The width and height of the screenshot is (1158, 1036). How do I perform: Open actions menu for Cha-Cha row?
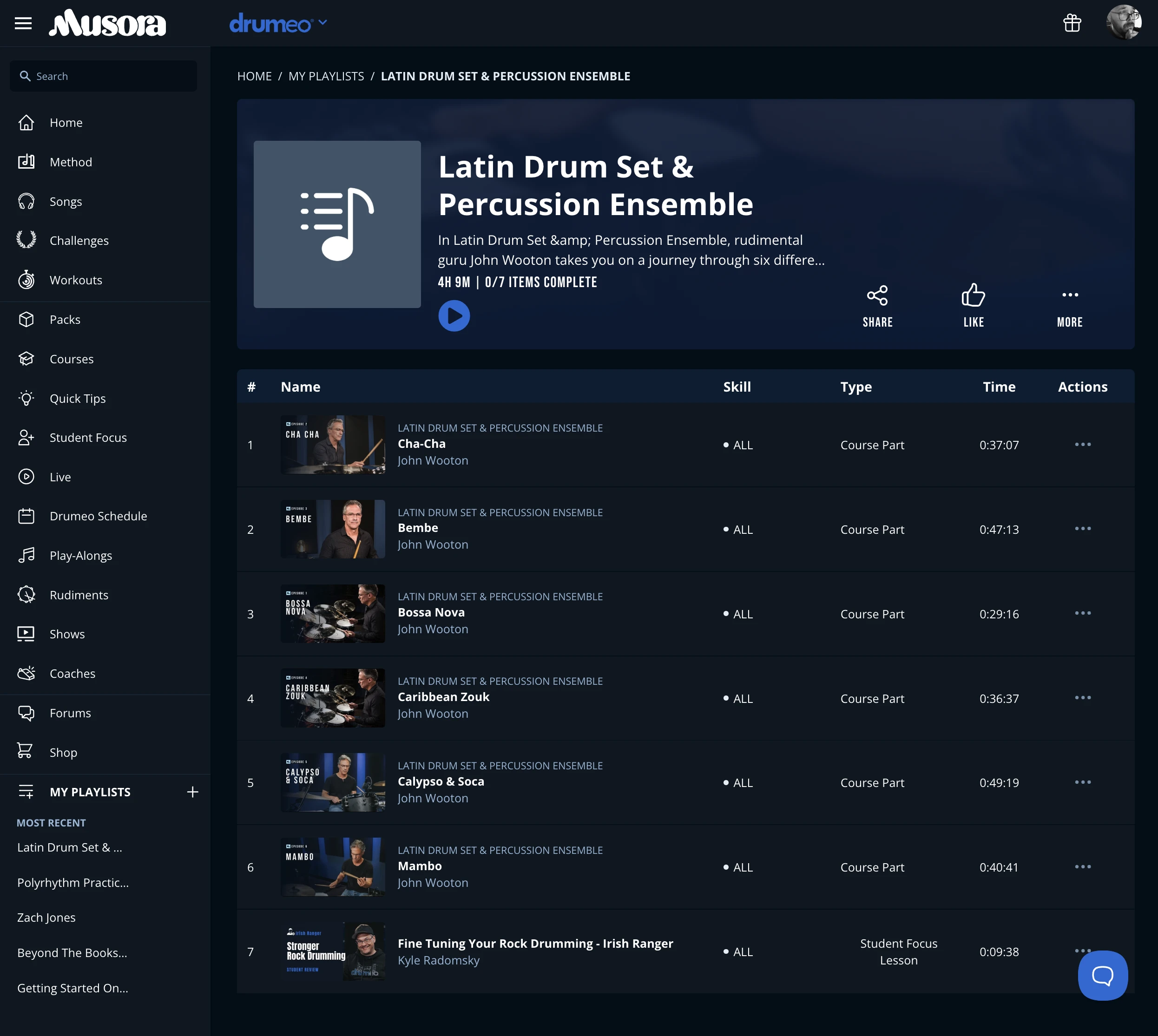[x=1082, y=445]
